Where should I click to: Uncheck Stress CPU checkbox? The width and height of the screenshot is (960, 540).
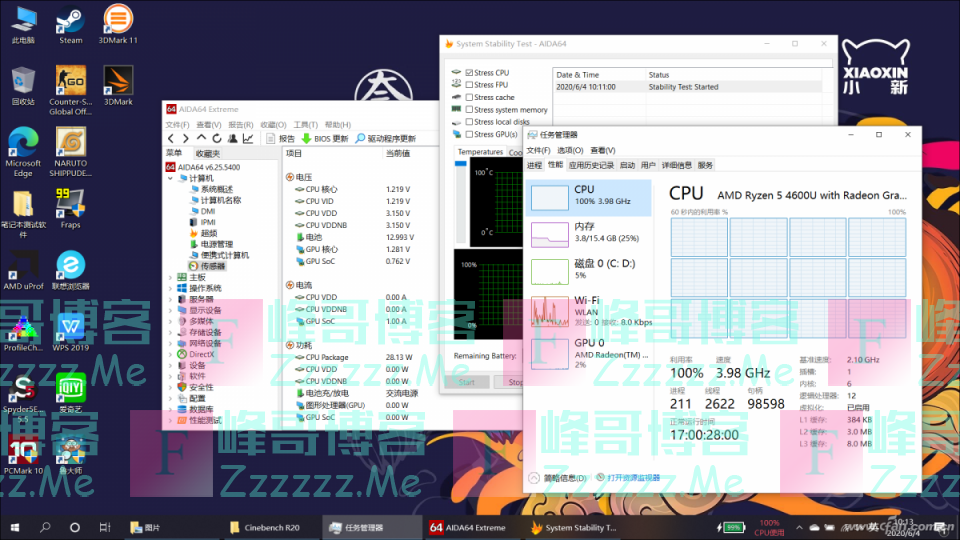(x=469, y=72)
